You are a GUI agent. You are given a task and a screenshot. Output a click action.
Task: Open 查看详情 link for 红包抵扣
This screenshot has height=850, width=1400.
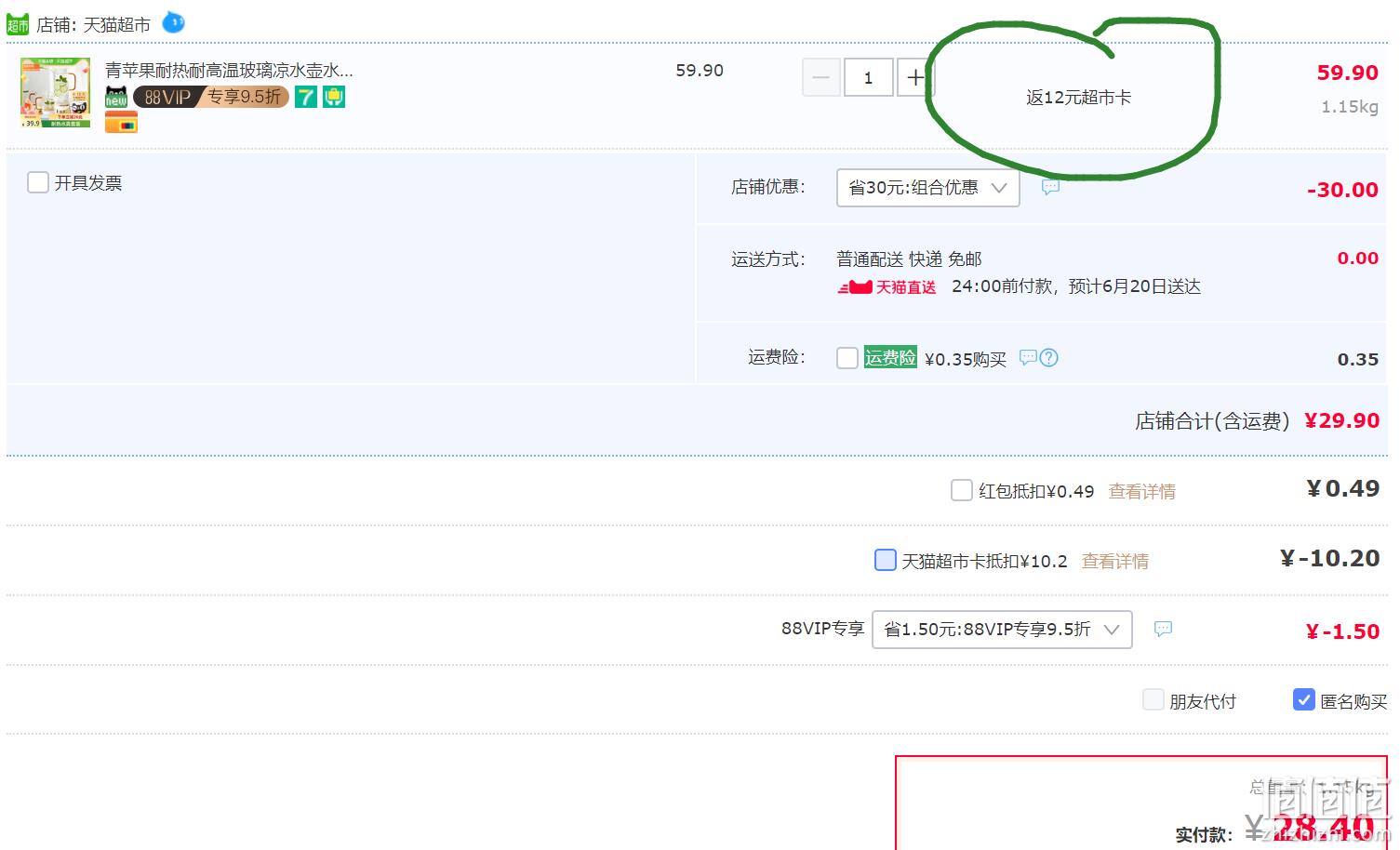click(1142, 491)
